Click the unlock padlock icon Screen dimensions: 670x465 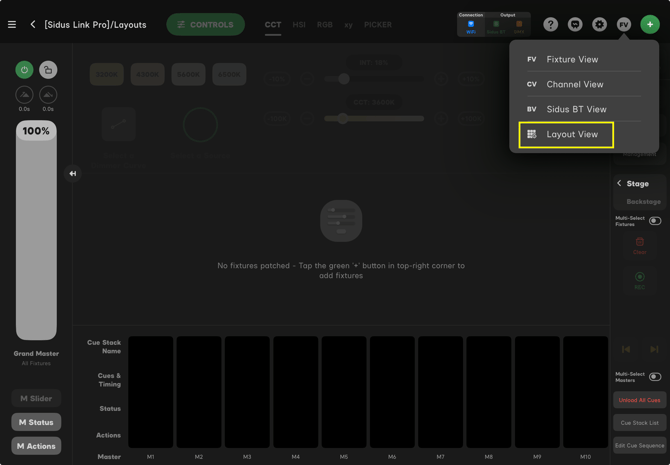click(48, 70)
